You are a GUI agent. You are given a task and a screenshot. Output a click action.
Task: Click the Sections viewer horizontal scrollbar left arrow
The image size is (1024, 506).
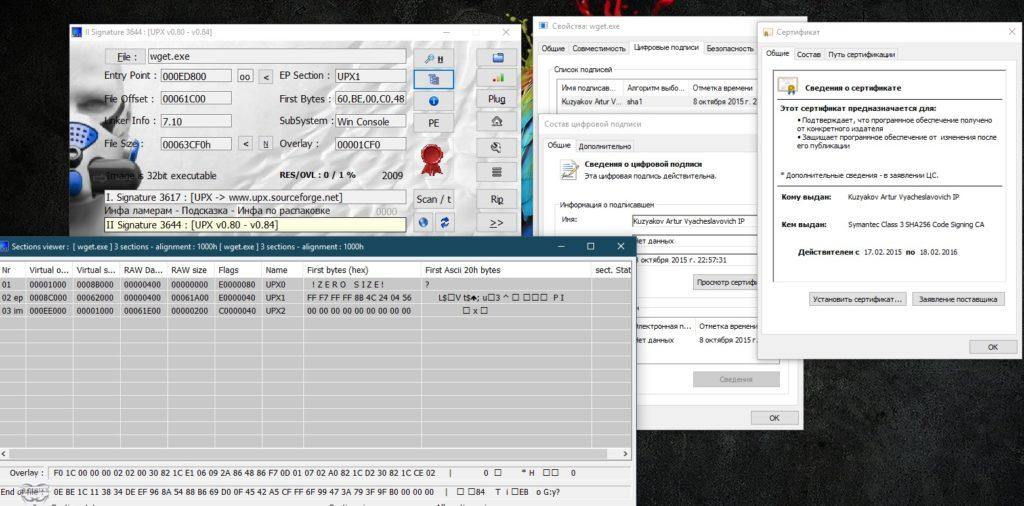pyautogui.click(x=4, y=454)
